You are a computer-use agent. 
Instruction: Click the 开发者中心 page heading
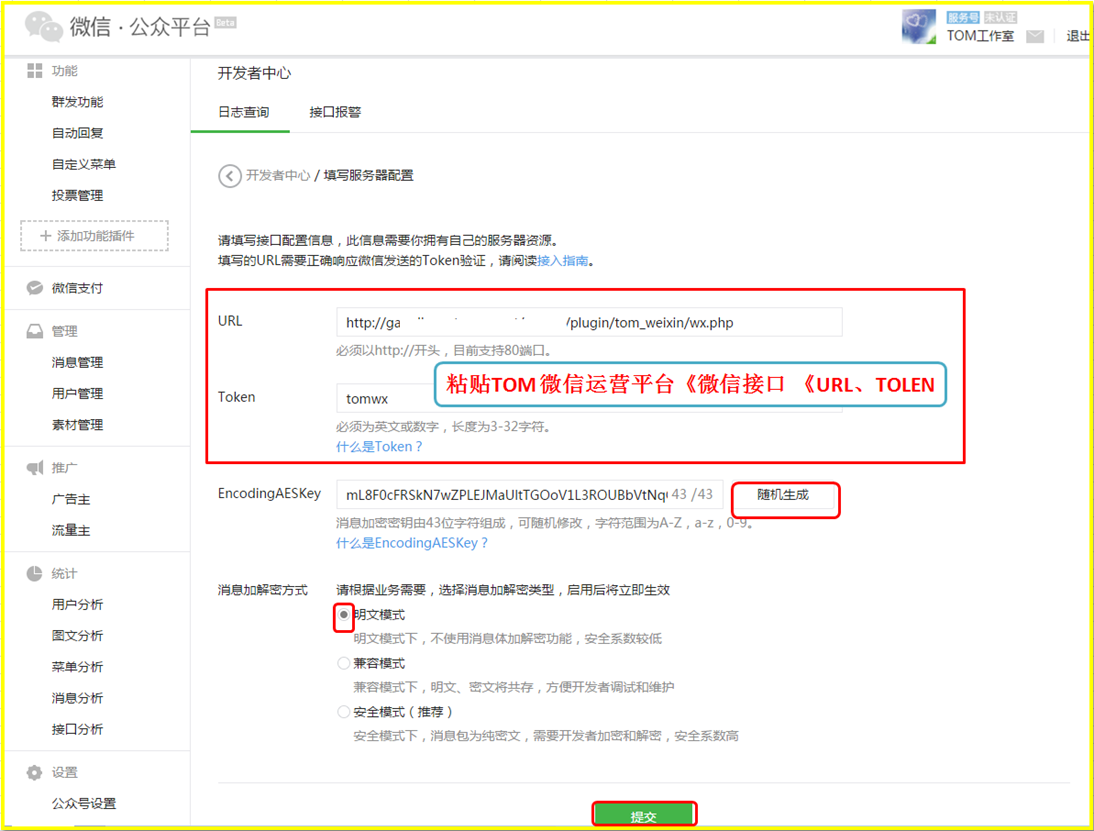(254, 74)
